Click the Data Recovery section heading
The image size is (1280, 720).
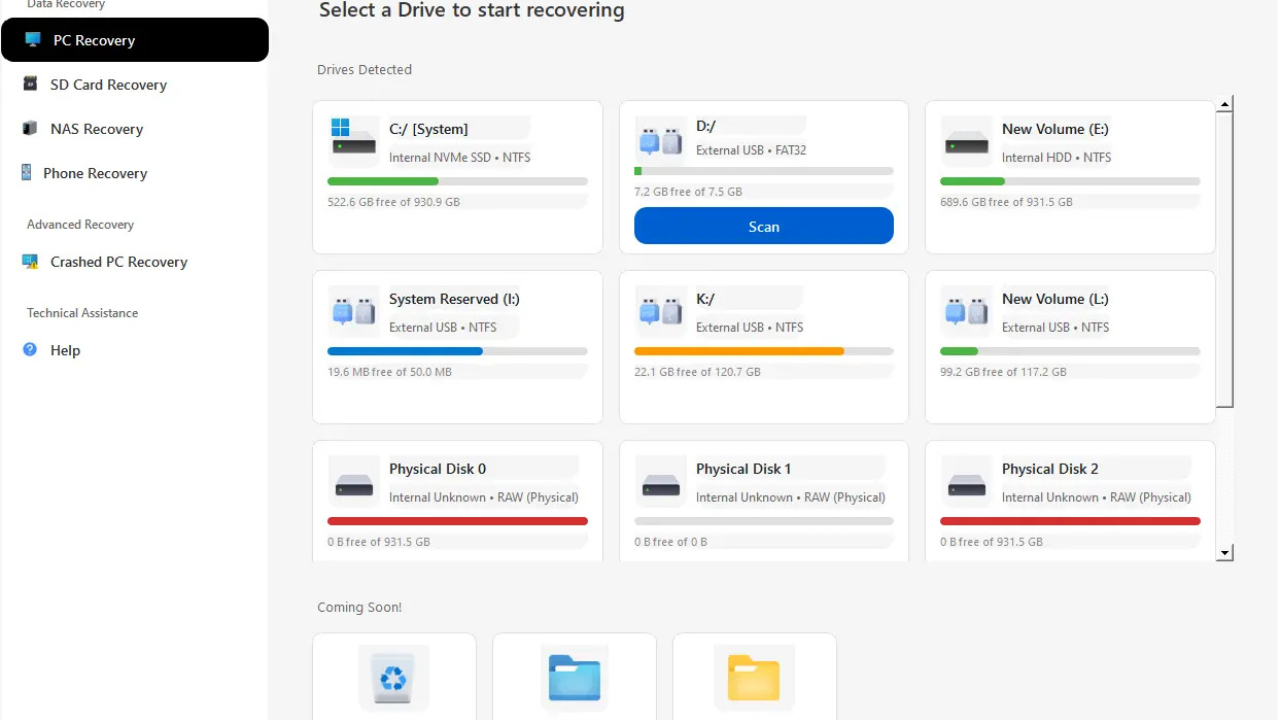66,5
